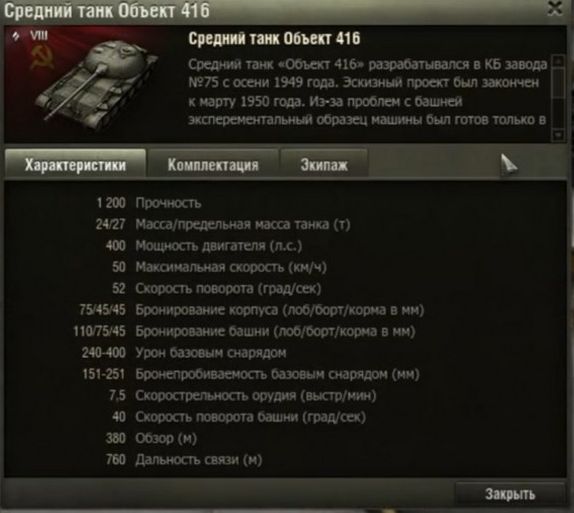Close the Объект 416 info window

point(555,8)
